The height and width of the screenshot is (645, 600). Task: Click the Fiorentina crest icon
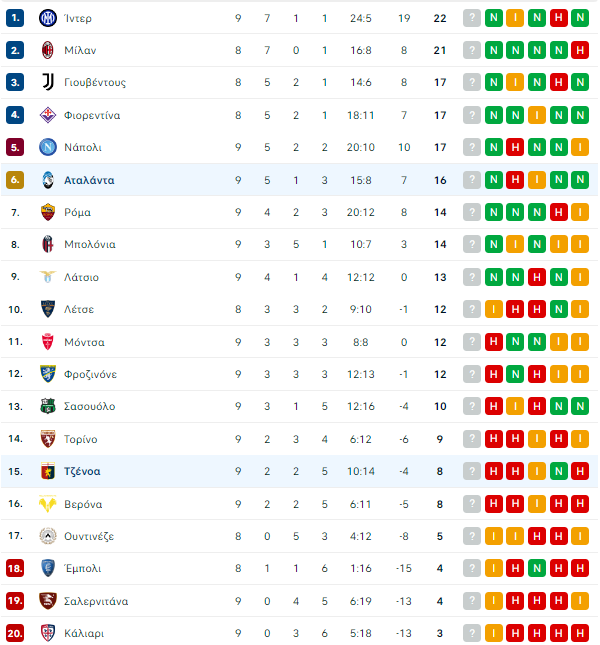click(48, 115)
